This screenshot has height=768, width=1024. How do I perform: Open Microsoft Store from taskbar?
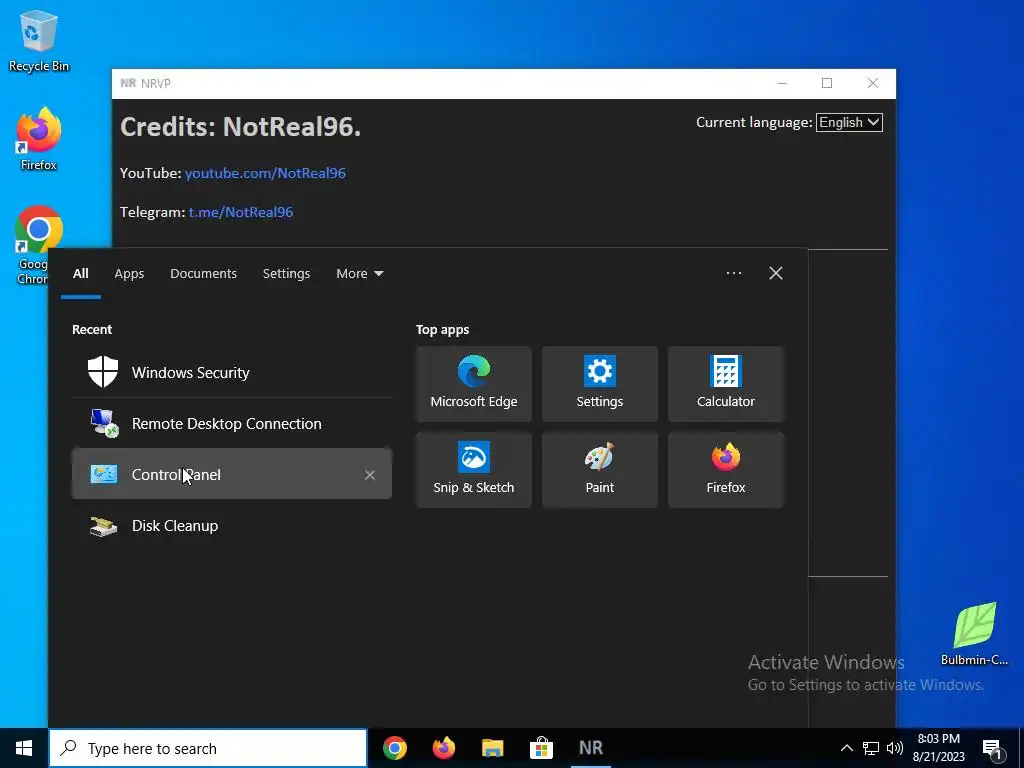click(541, 748)
